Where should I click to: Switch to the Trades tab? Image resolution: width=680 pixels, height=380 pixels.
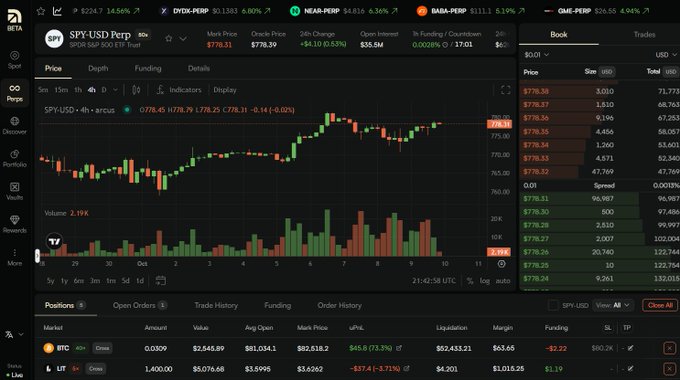(644, 34)
